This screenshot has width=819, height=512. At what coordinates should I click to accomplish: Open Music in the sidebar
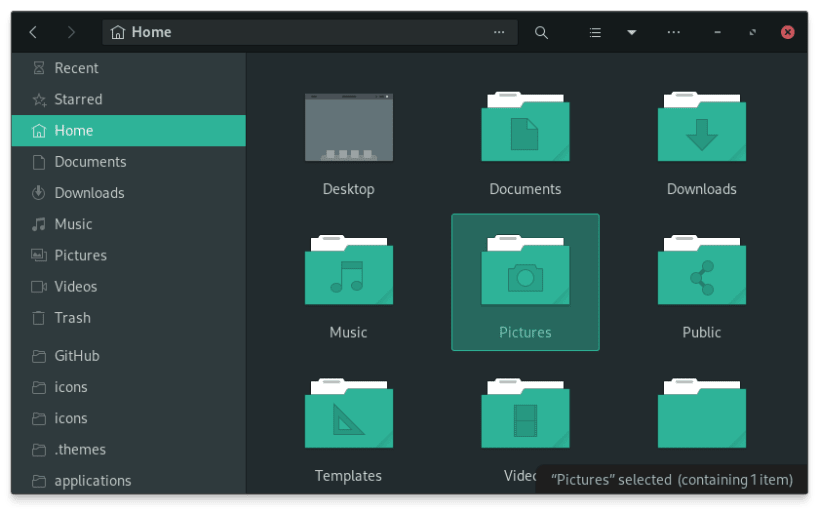click(128, 224)
